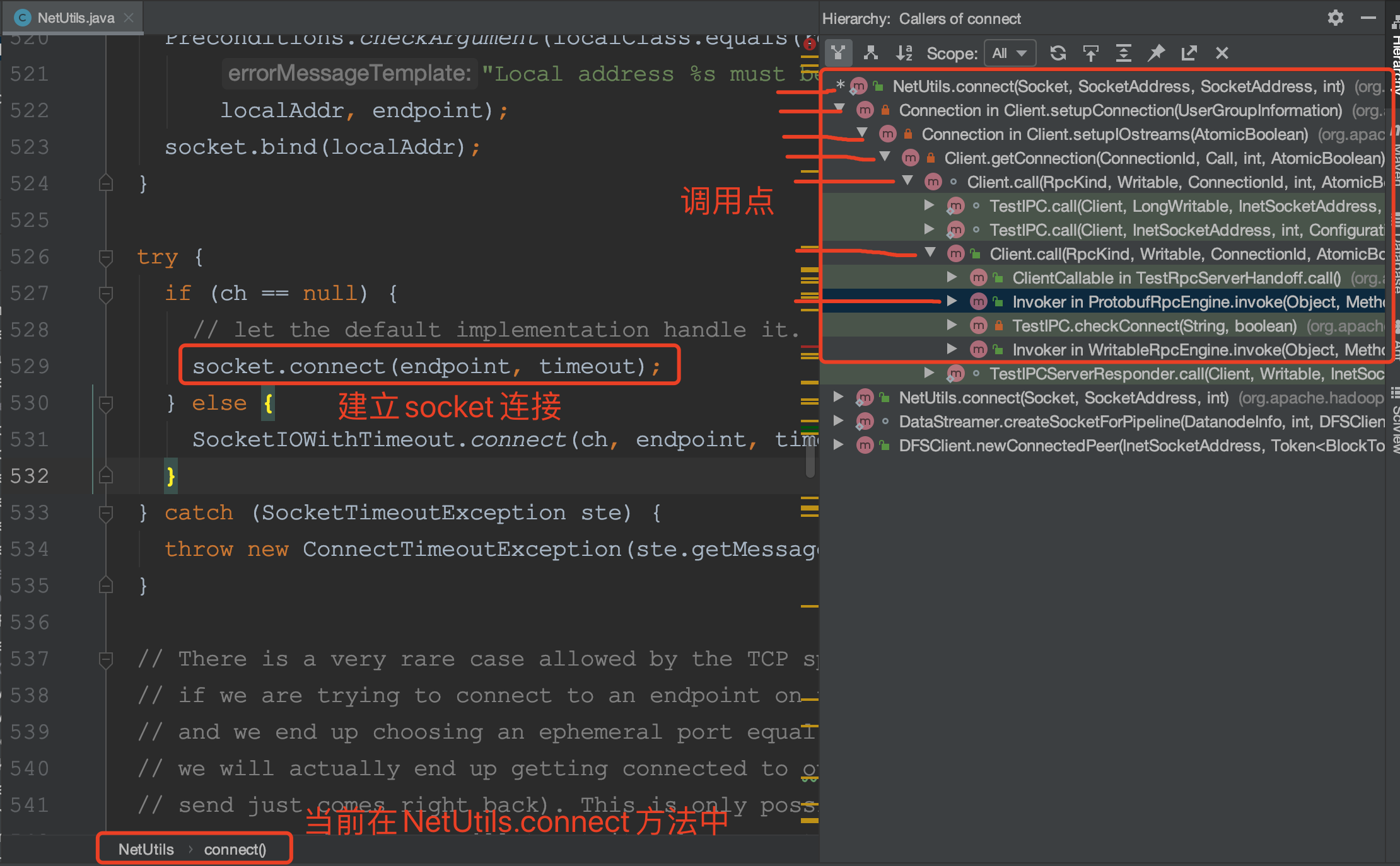Click the open-in-editor arrow icon

(1190, 53)
